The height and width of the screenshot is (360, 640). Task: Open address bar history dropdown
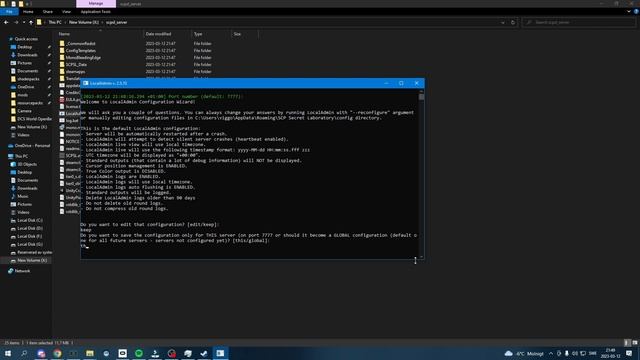pos(502,22)
